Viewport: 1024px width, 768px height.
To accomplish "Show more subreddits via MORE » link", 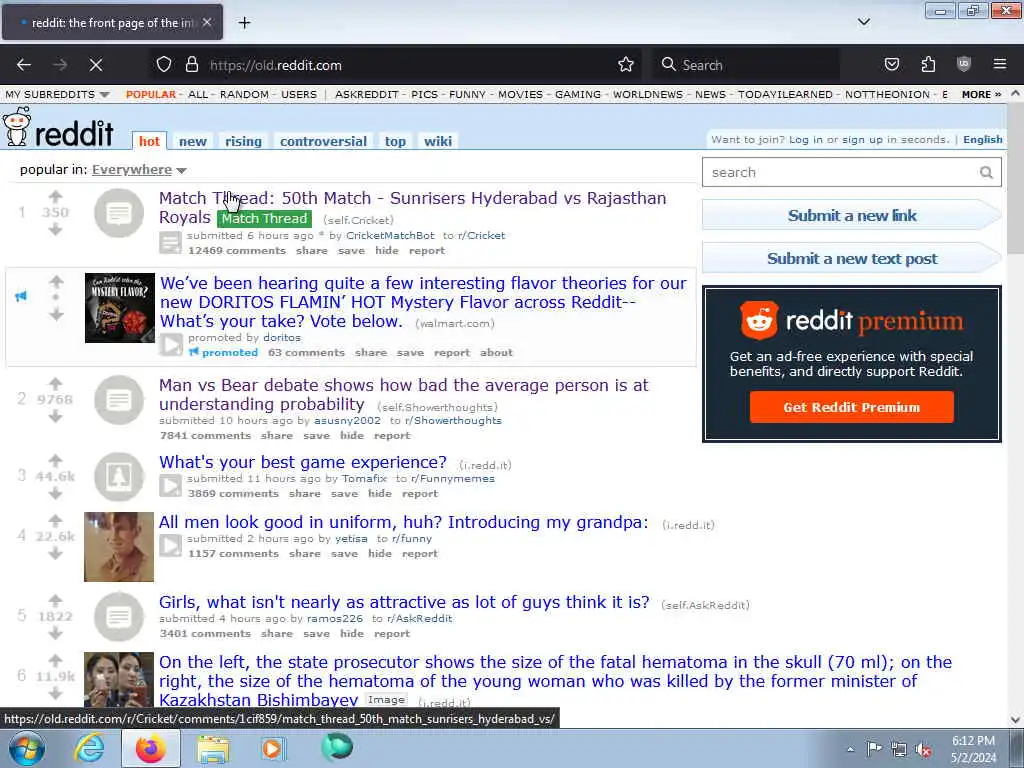I will pos(981,94).
